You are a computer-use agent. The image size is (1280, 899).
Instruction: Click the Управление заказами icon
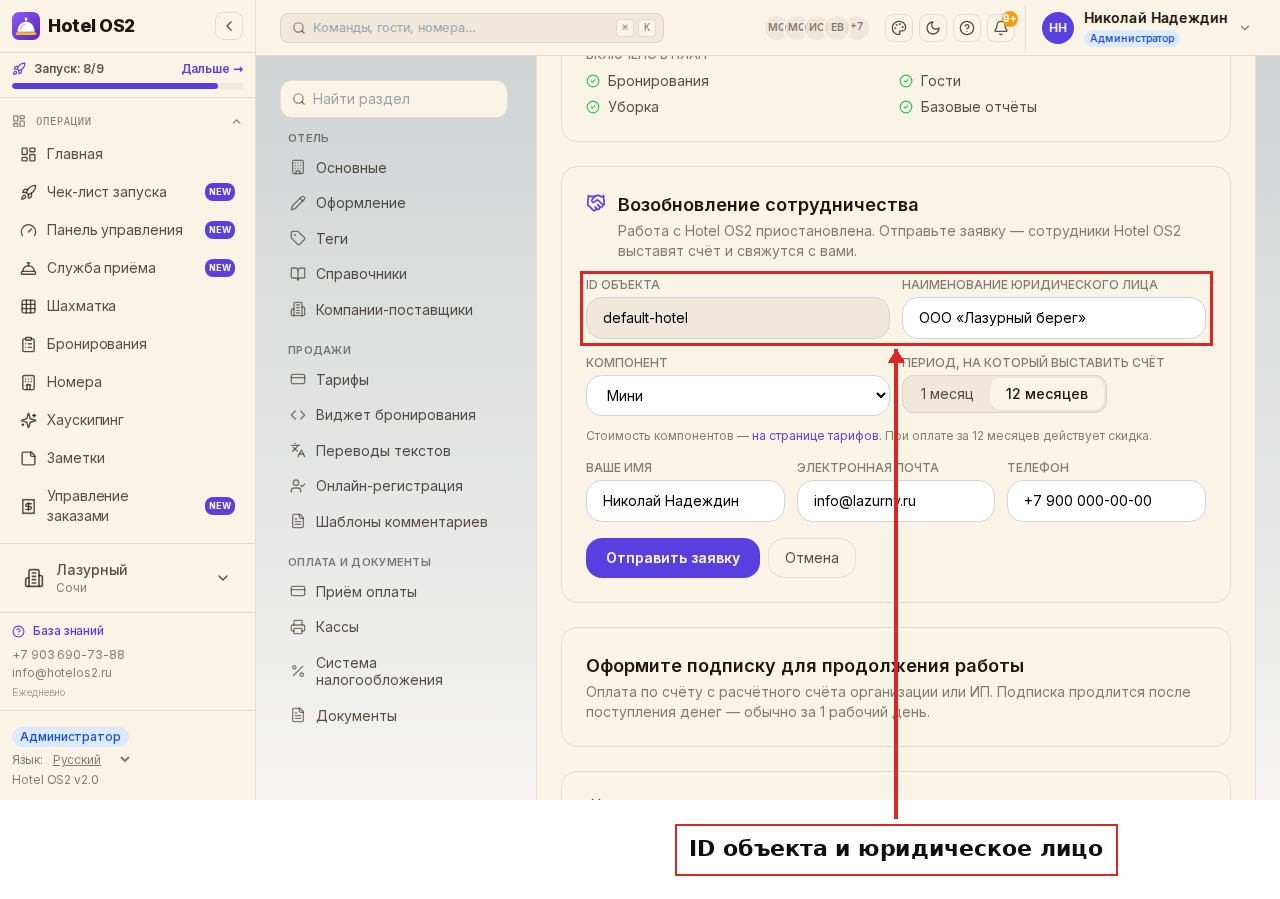coord(28,506)
